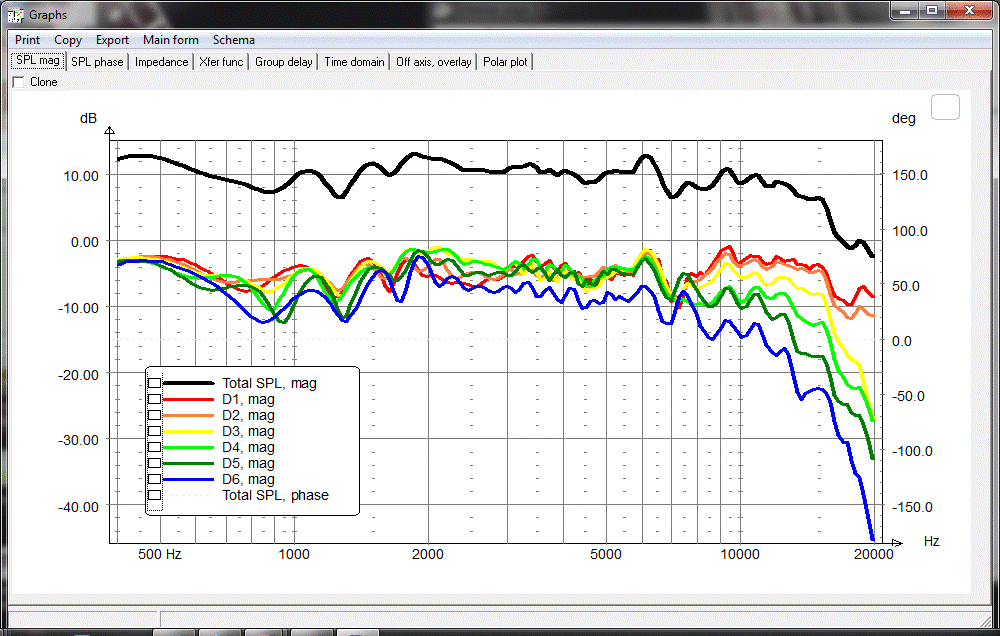Screen dimensions: 1000x636
Task: Open the Copy menu
Action: (68, 40)
